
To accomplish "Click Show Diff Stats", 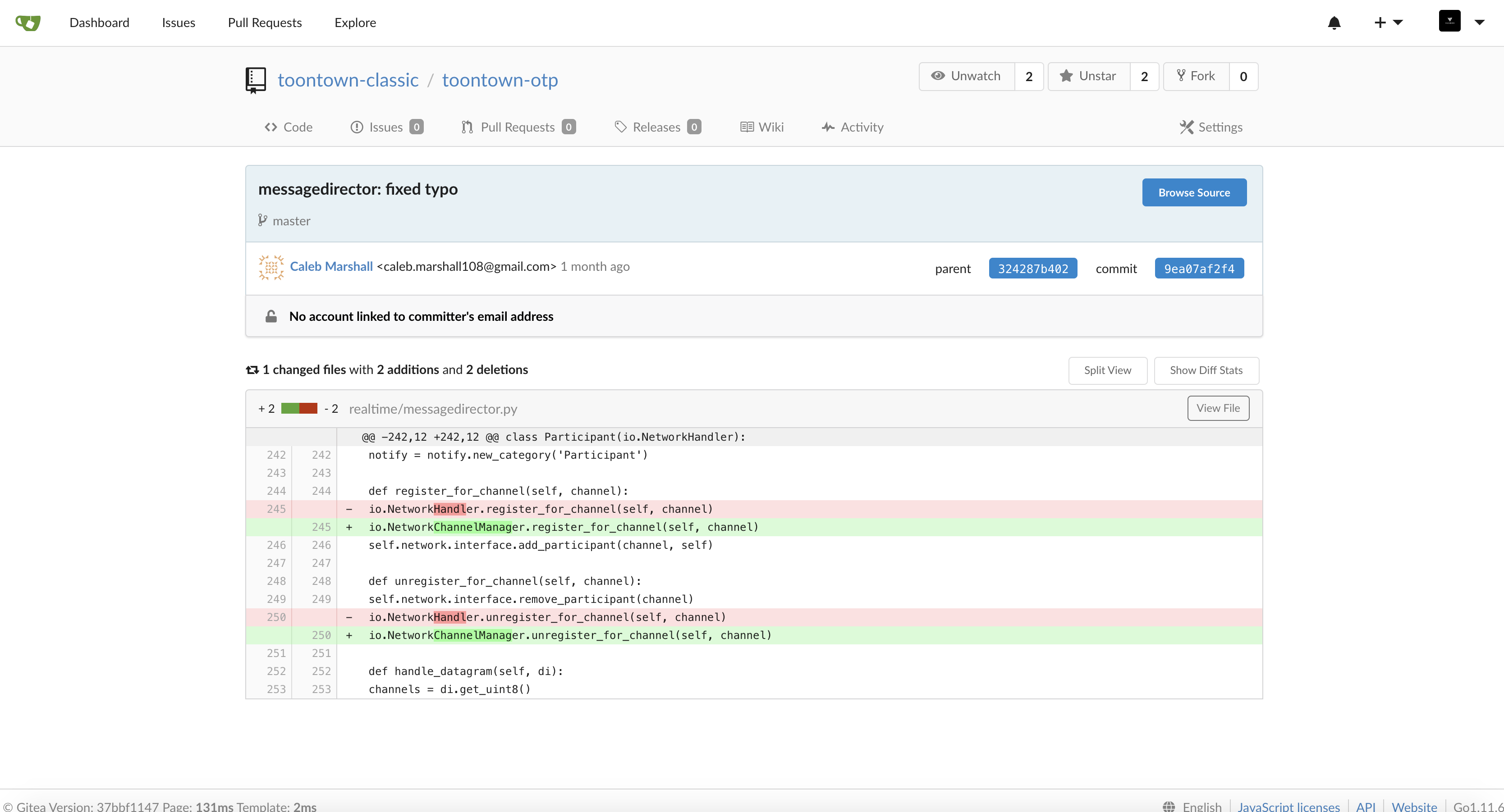I will point(1206,371).
